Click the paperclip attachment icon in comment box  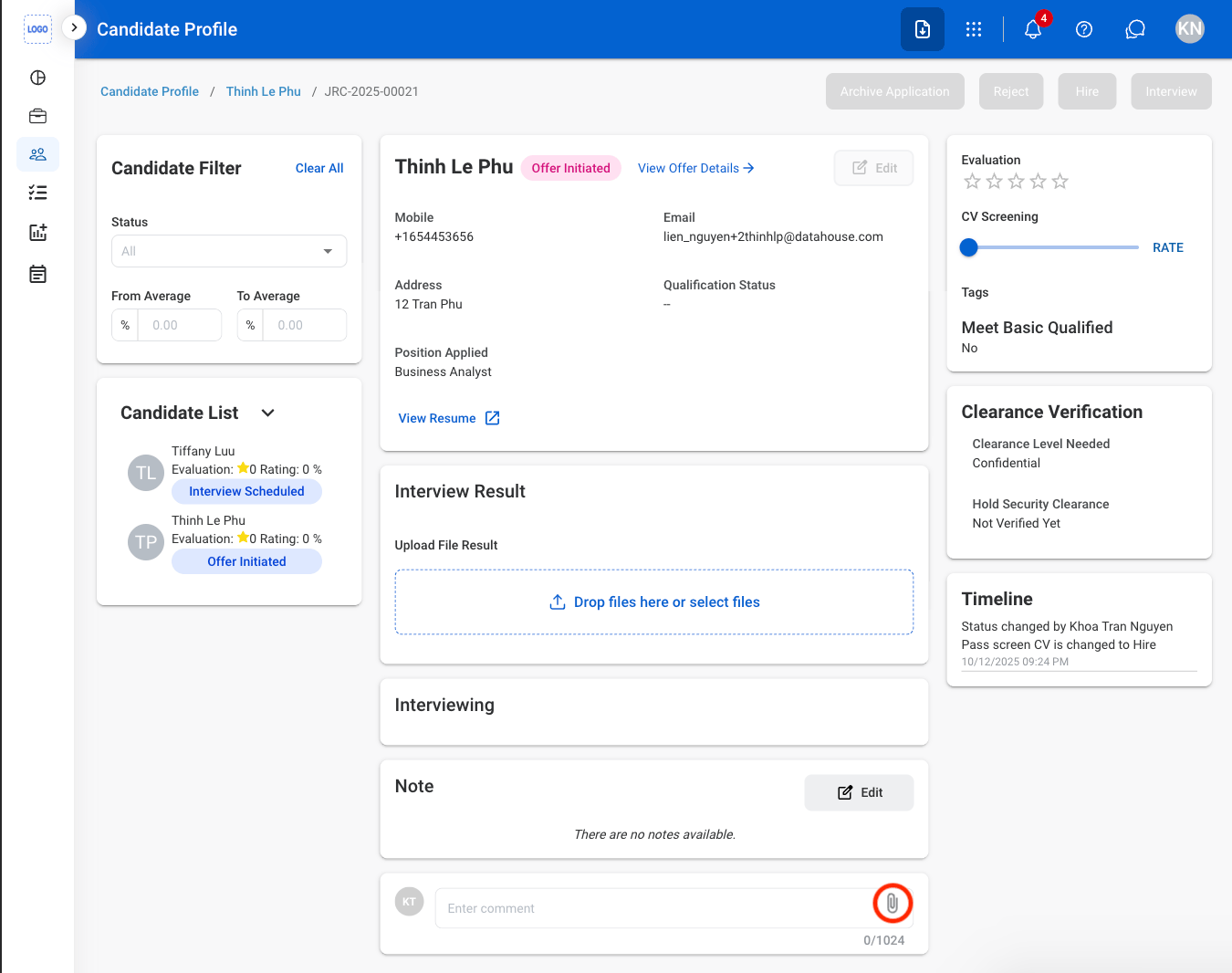893,904
